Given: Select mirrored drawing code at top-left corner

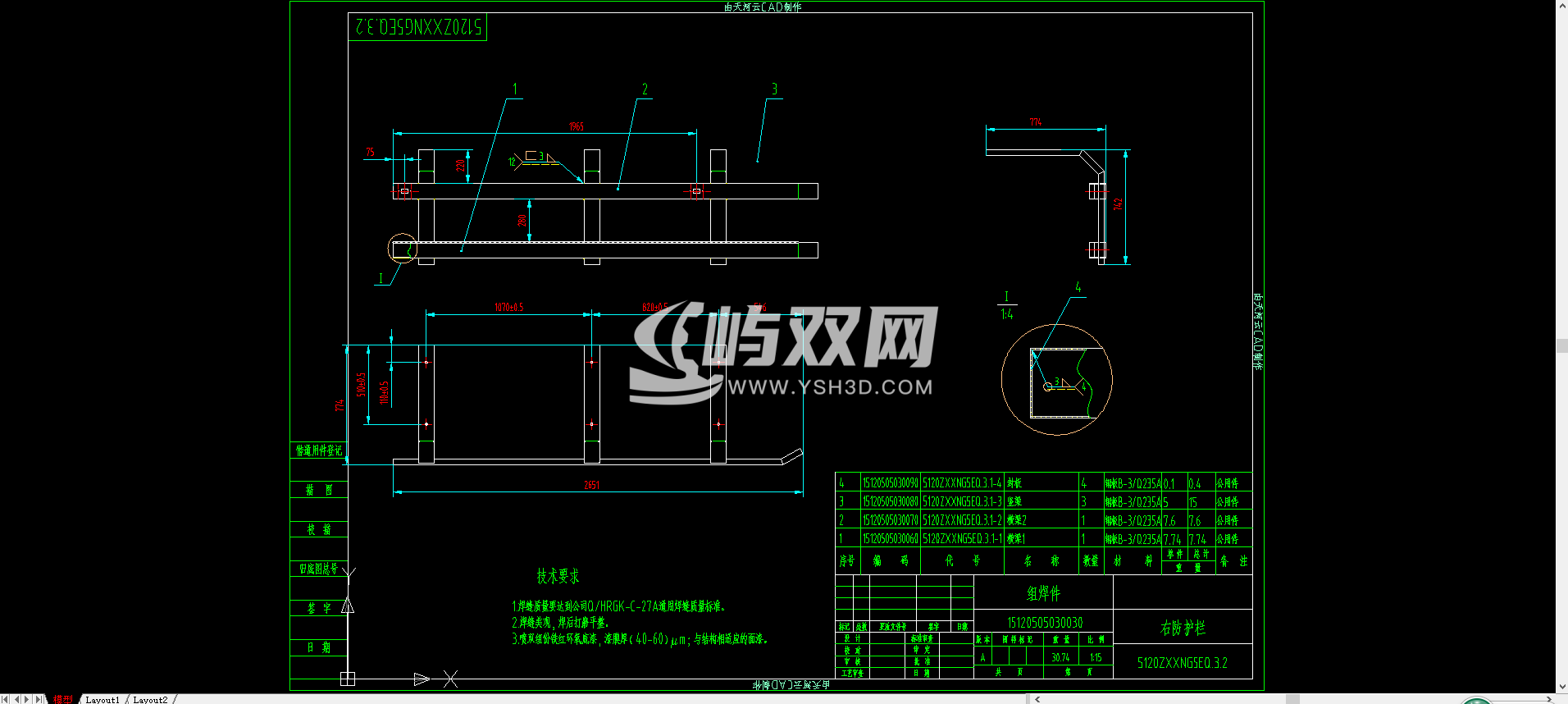Looking at the screenshot, I should coord(418,26).
